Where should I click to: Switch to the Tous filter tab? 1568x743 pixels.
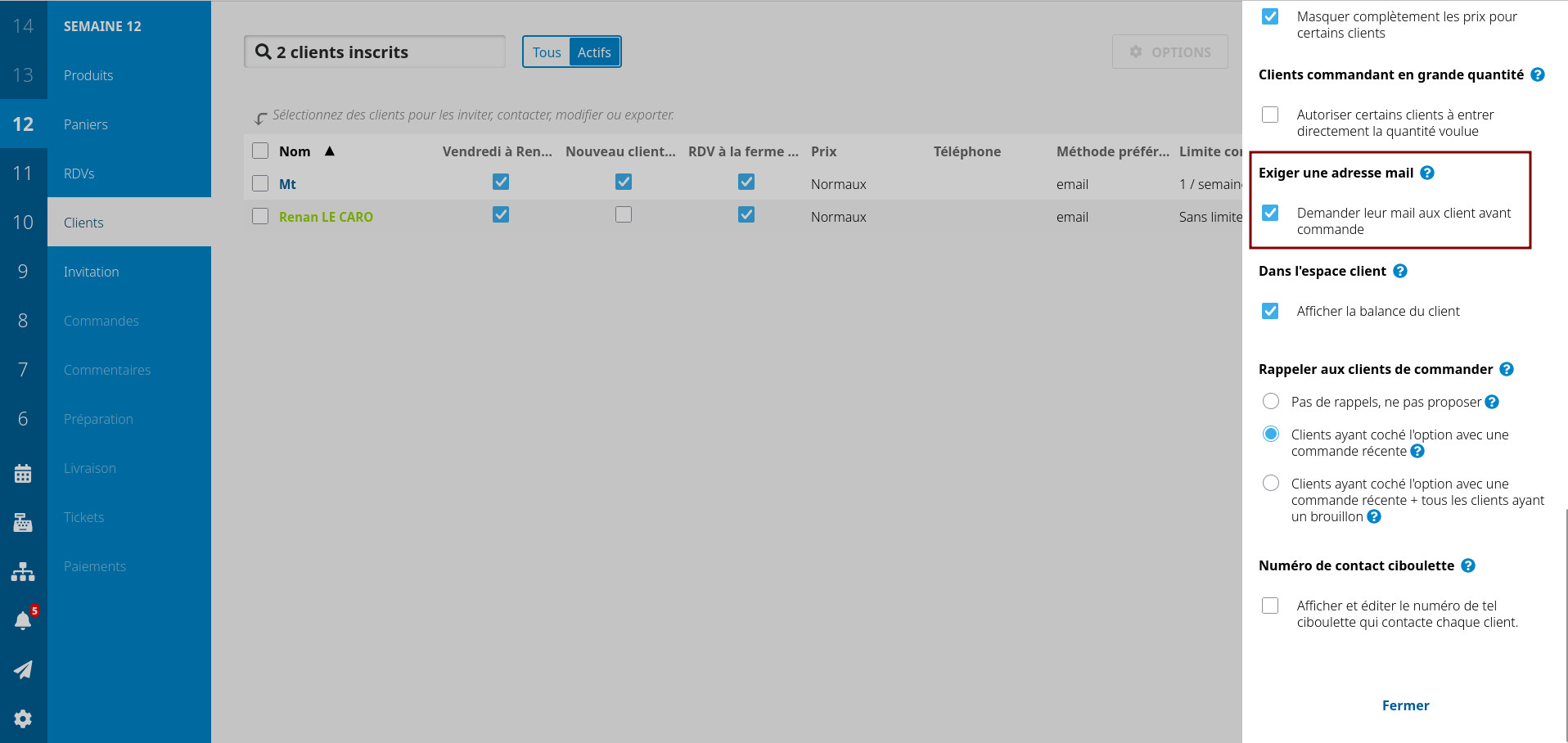(x=547, y=52)
